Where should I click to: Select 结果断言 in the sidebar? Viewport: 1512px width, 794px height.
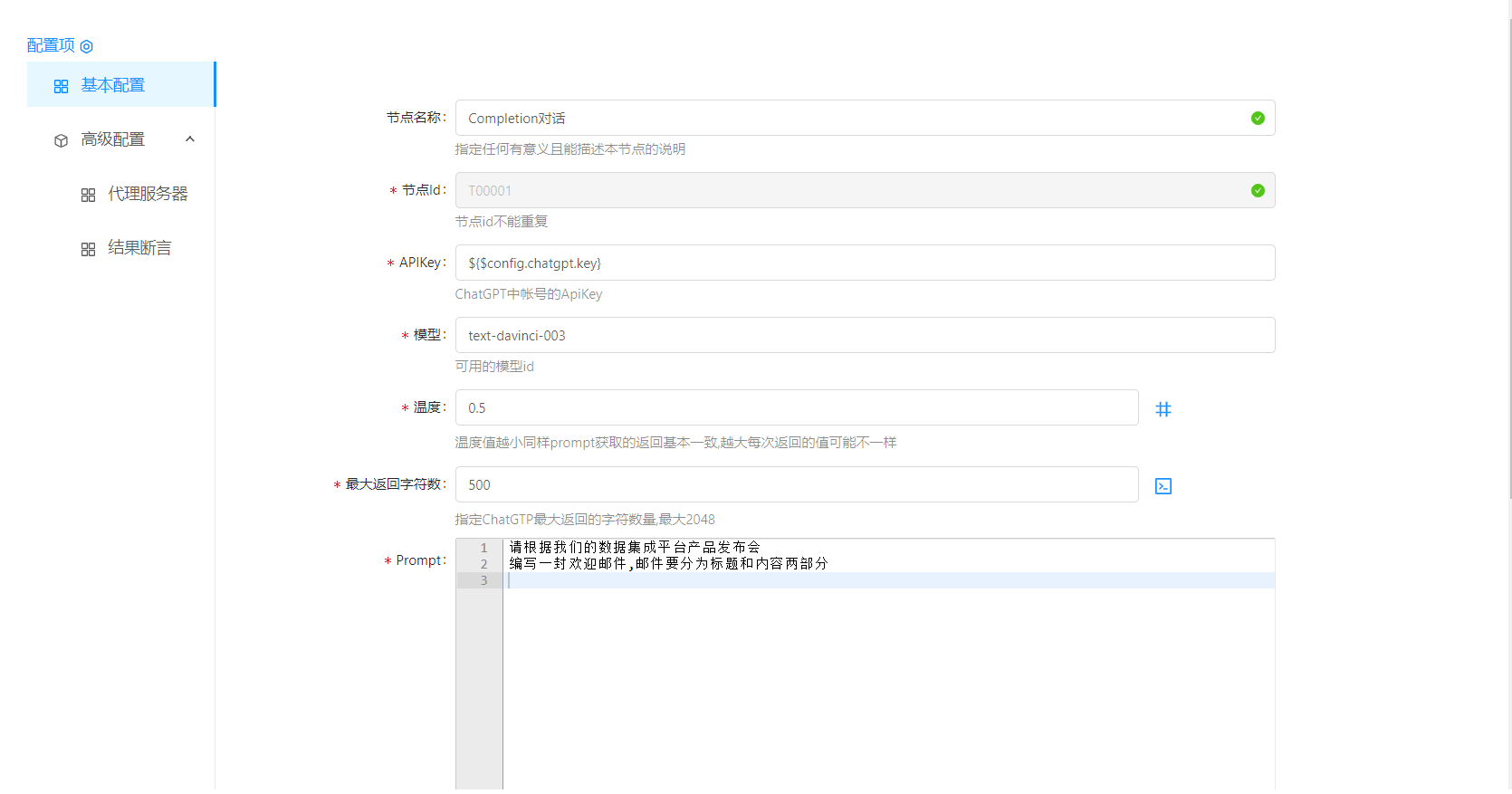(x=139, y=248)
